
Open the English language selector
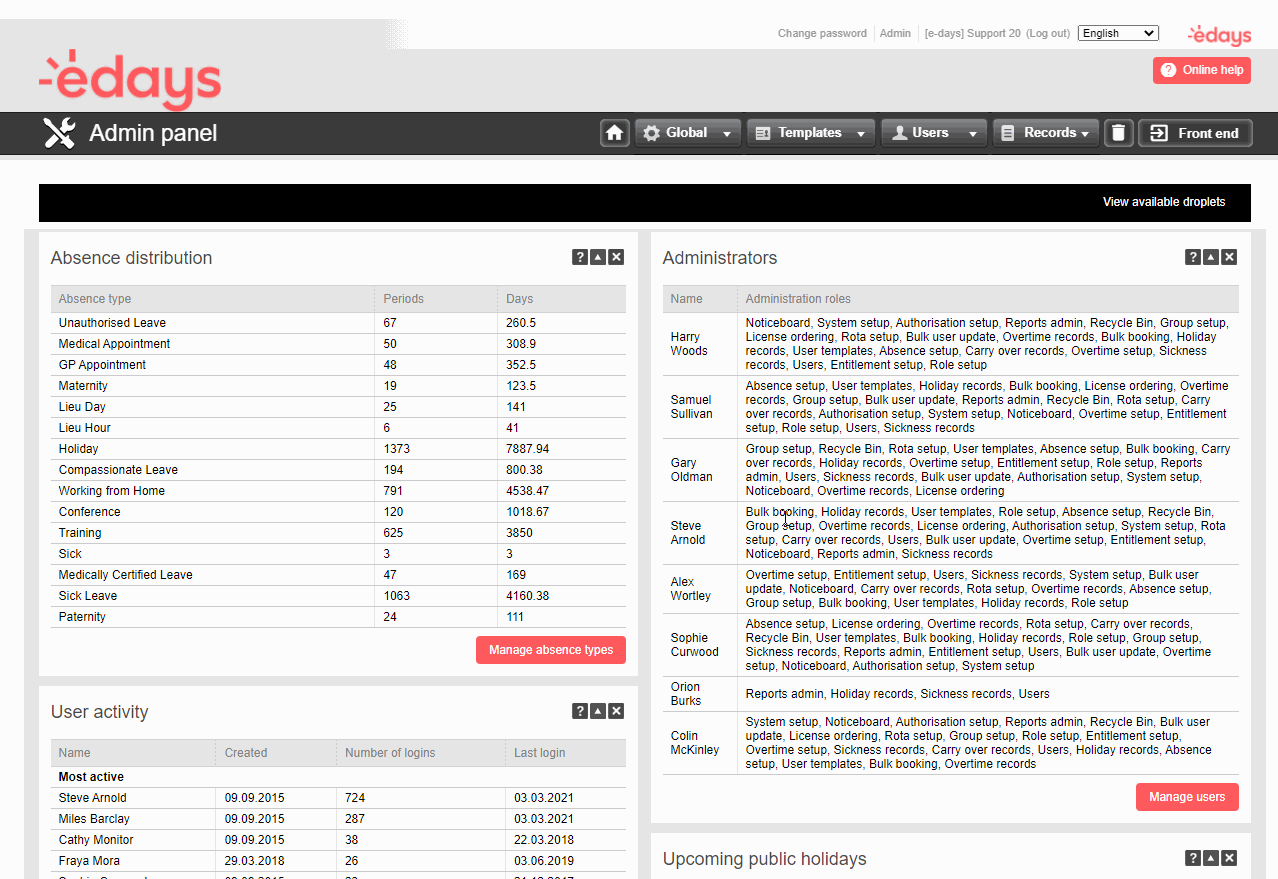(1118, 33)
